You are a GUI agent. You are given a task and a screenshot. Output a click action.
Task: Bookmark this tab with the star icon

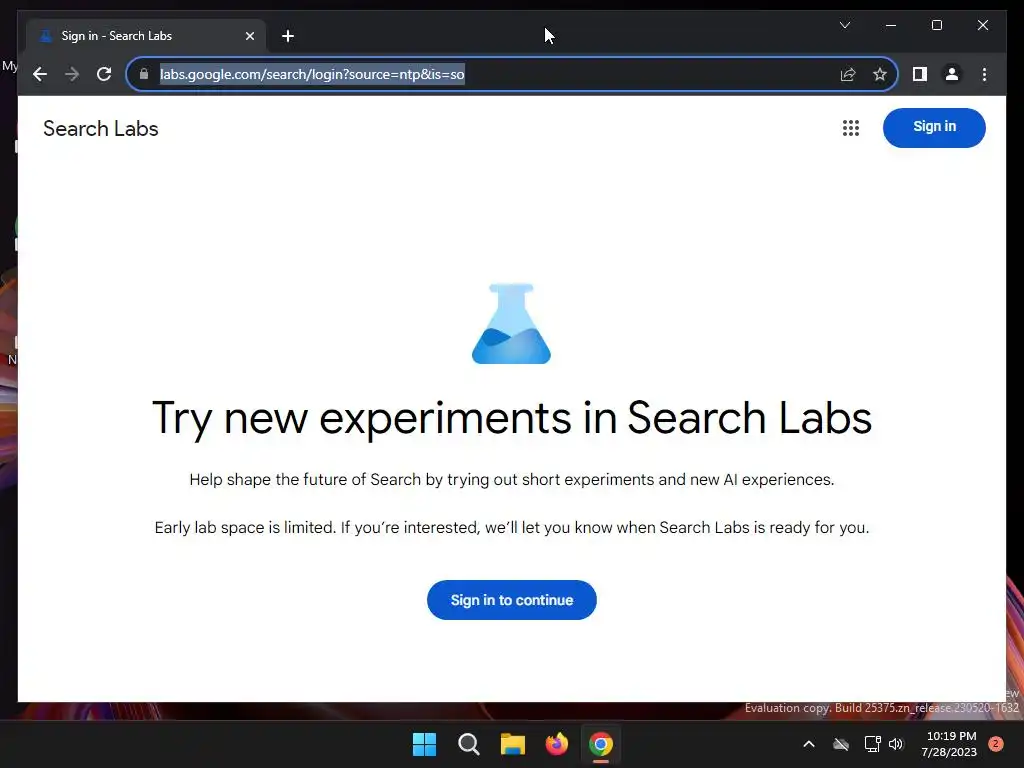click(880, 74)
